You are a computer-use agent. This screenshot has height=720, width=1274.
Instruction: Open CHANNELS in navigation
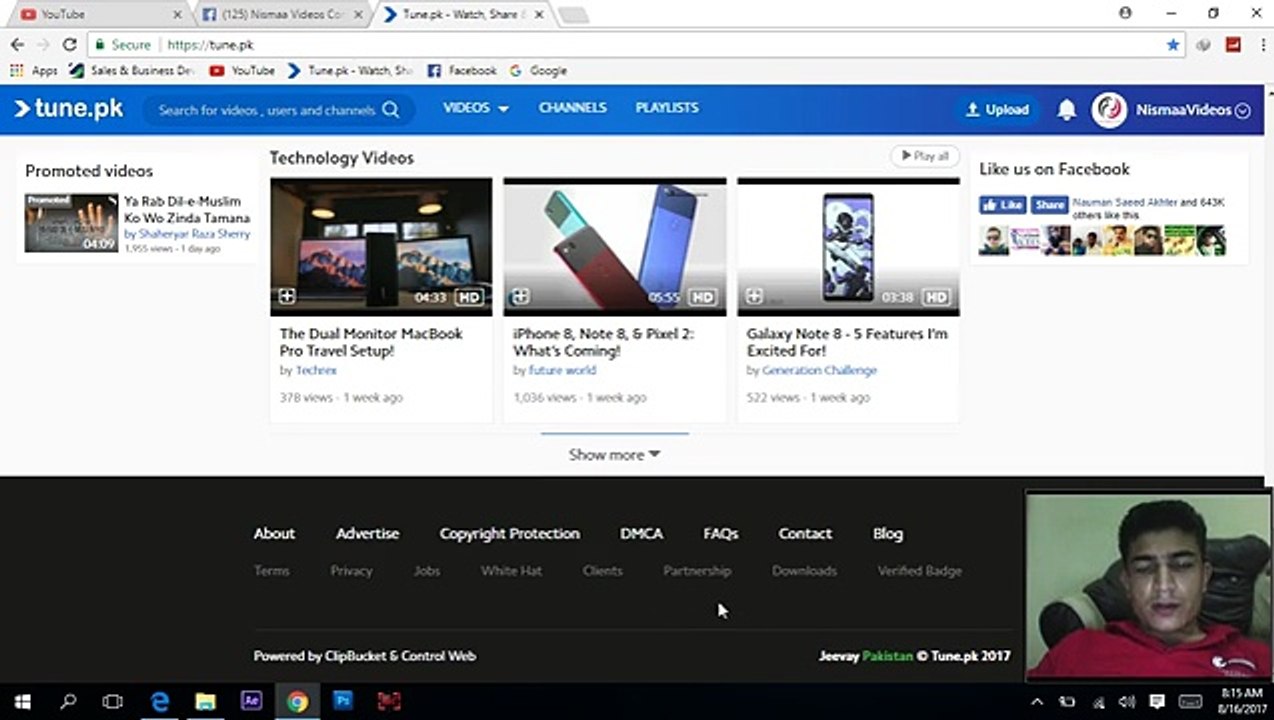point(572,108)
